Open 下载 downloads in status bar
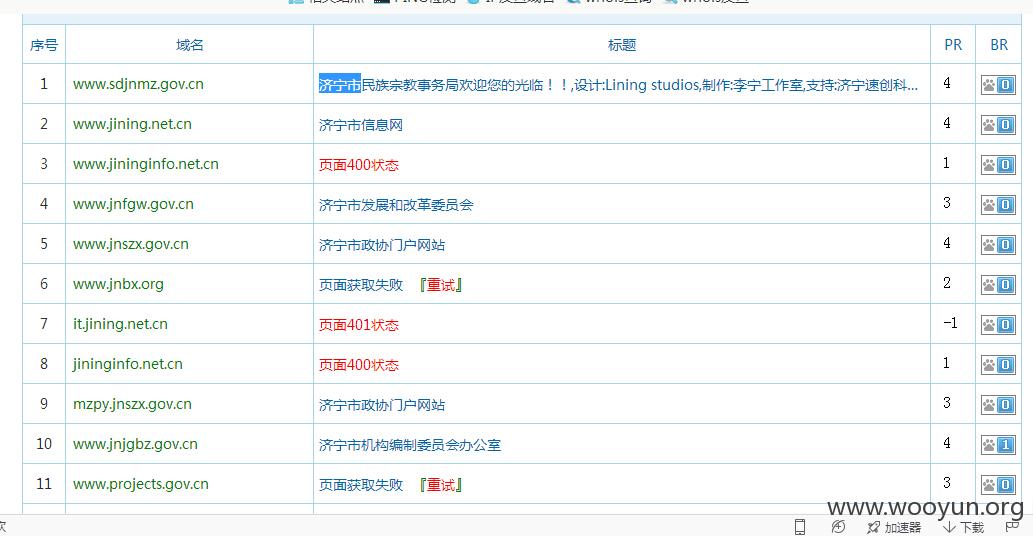This screenshot has height=536, width=1033. pos(963,527)
